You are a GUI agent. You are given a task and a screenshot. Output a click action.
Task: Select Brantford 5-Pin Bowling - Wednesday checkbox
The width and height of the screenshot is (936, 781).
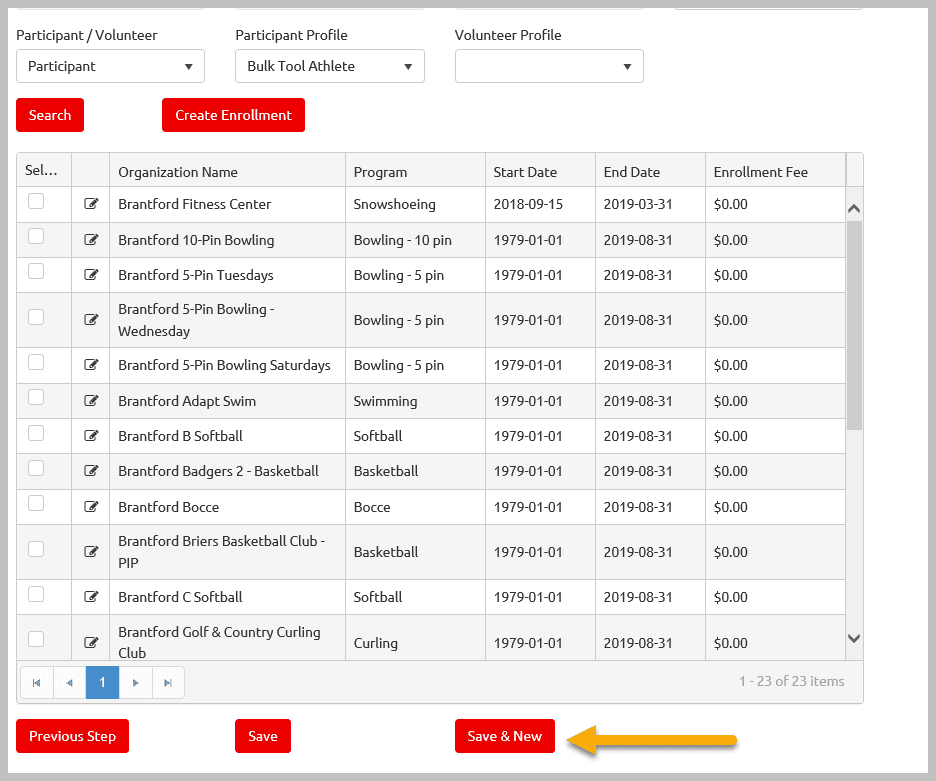[36, 316]
